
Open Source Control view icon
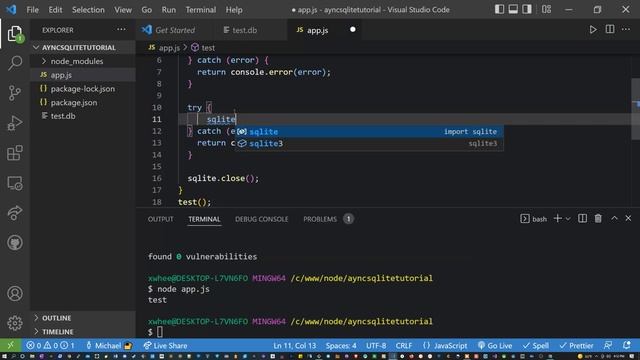(x=15, y=93)
